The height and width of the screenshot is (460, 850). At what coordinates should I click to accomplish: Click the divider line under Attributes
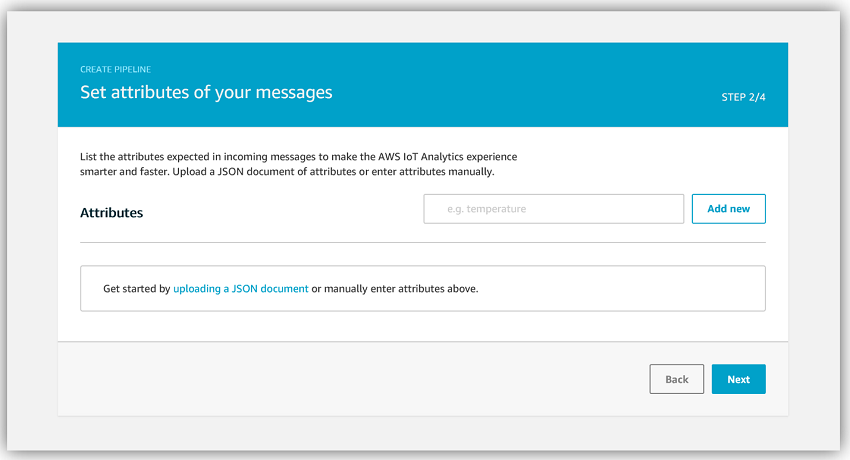click(x=423, y=243)
